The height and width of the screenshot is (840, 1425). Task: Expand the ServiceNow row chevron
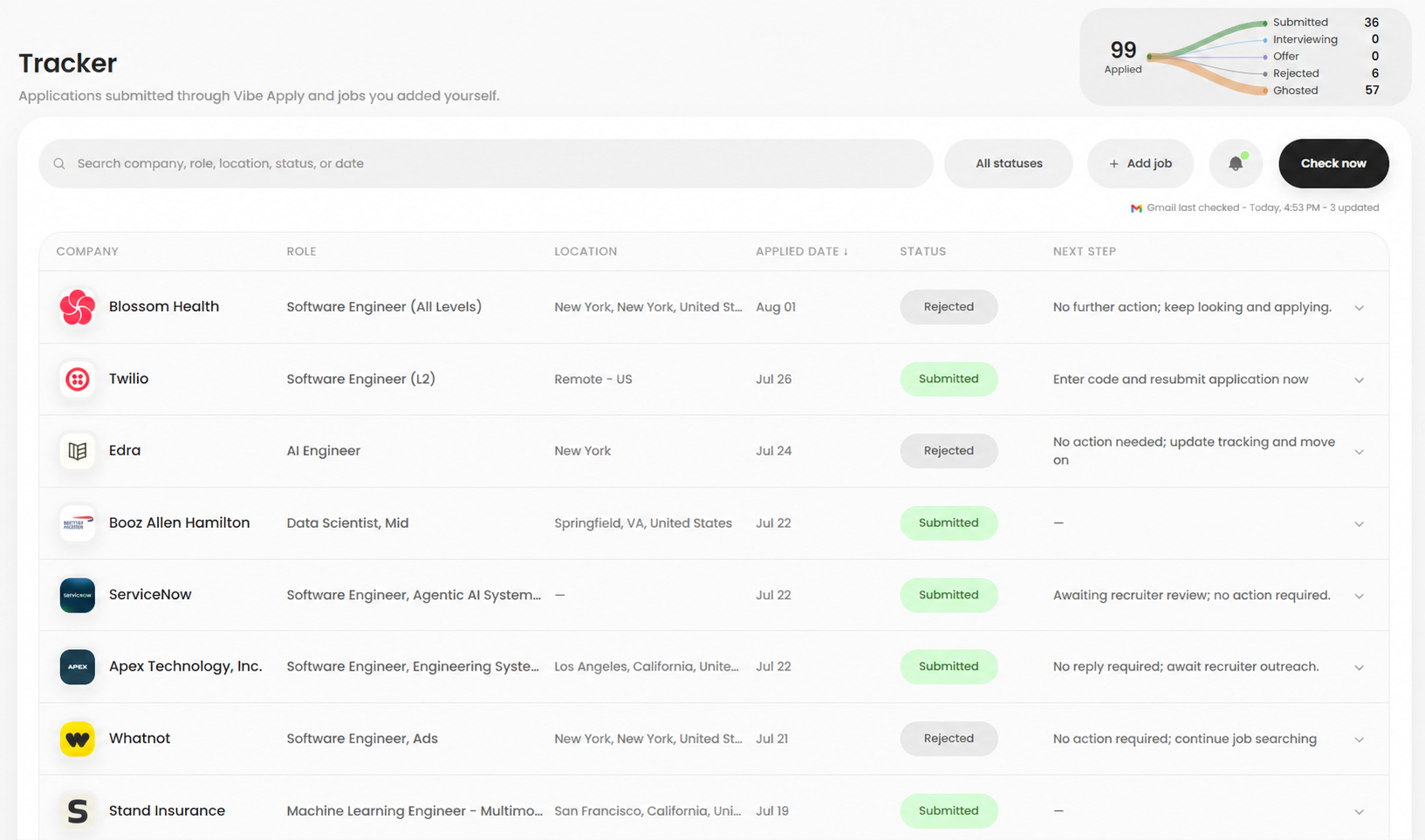pyautogui.click(x=1359, y=596)
